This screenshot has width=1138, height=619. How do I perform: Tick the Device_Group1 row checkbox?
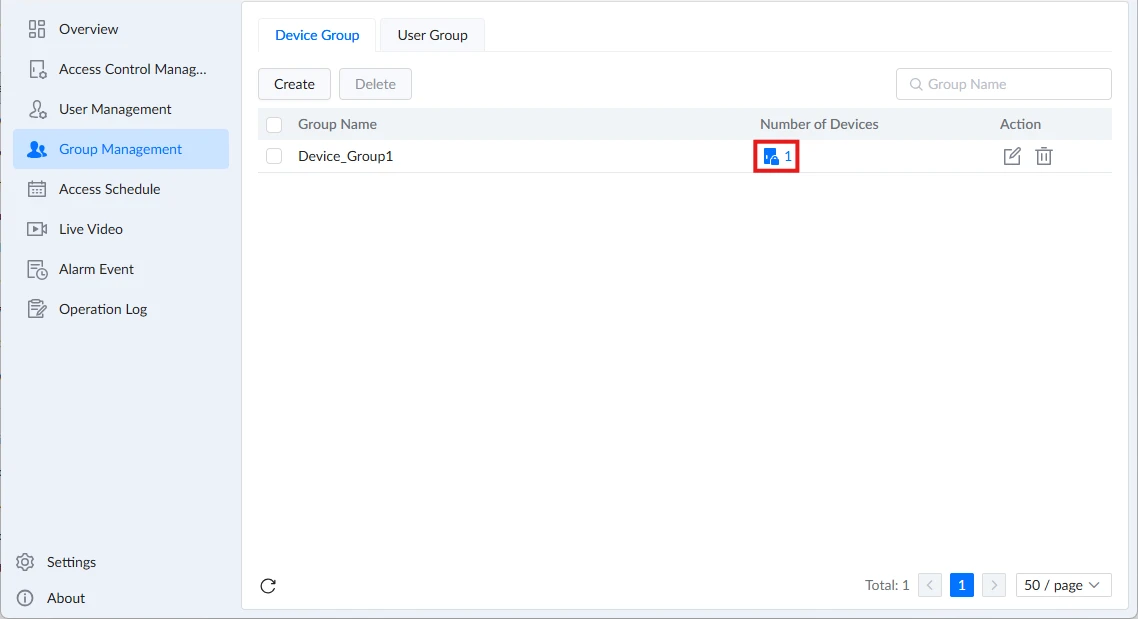coord(274,156)
